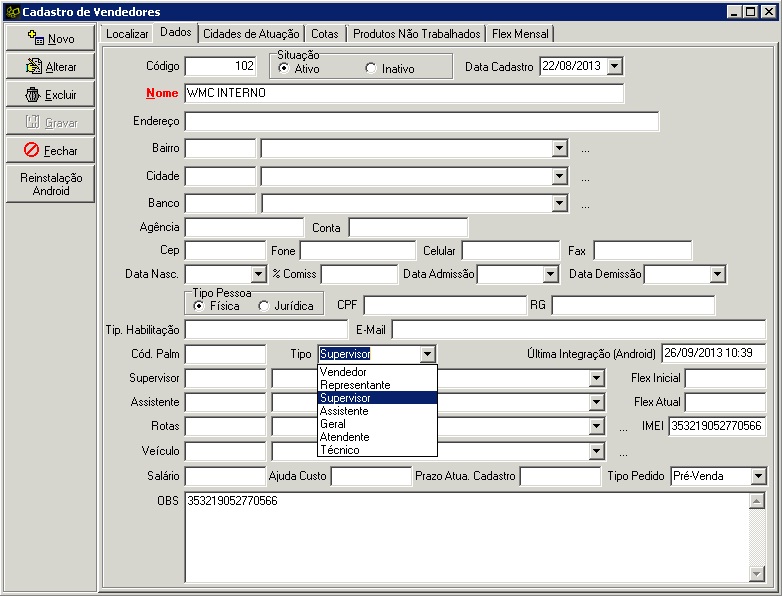Open the Data Cadastro date dropdown

pyautogui.click(x=614, y=66)
